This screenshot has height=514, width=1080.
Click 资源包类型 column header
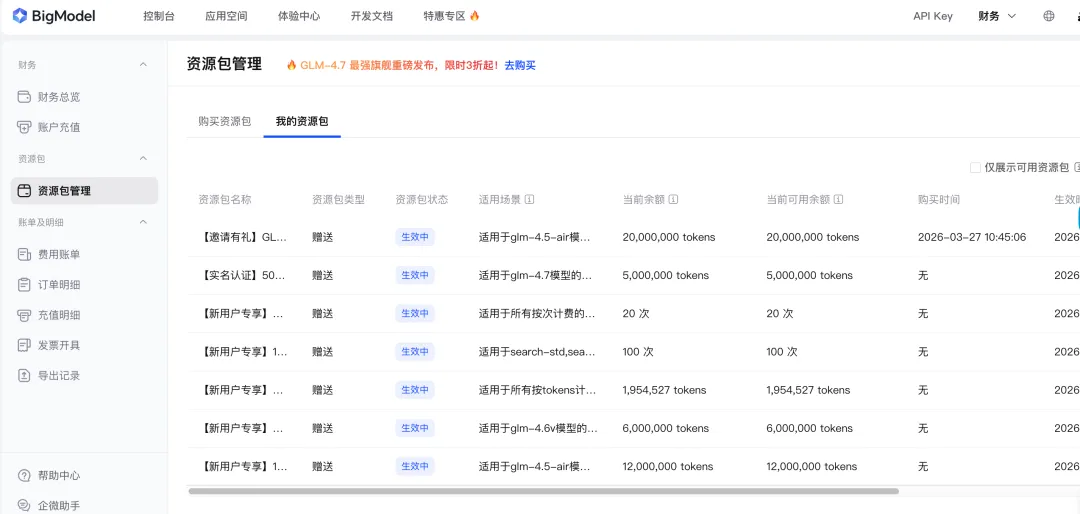[x=338, y=199]
